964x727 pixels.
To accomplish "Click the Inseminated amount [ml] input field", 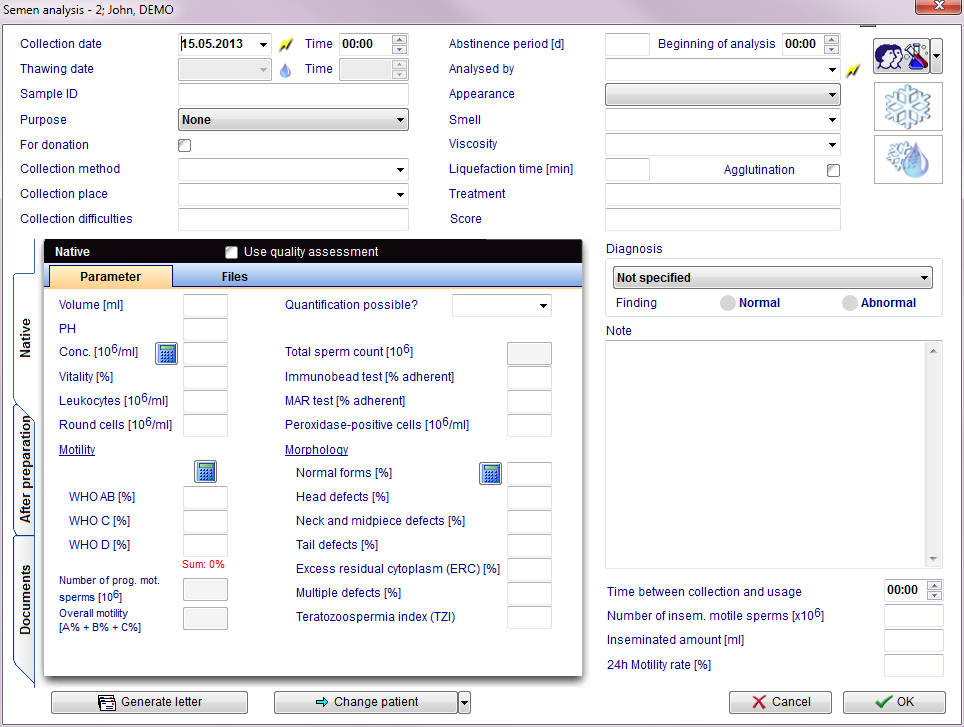I will pos(914,640).
